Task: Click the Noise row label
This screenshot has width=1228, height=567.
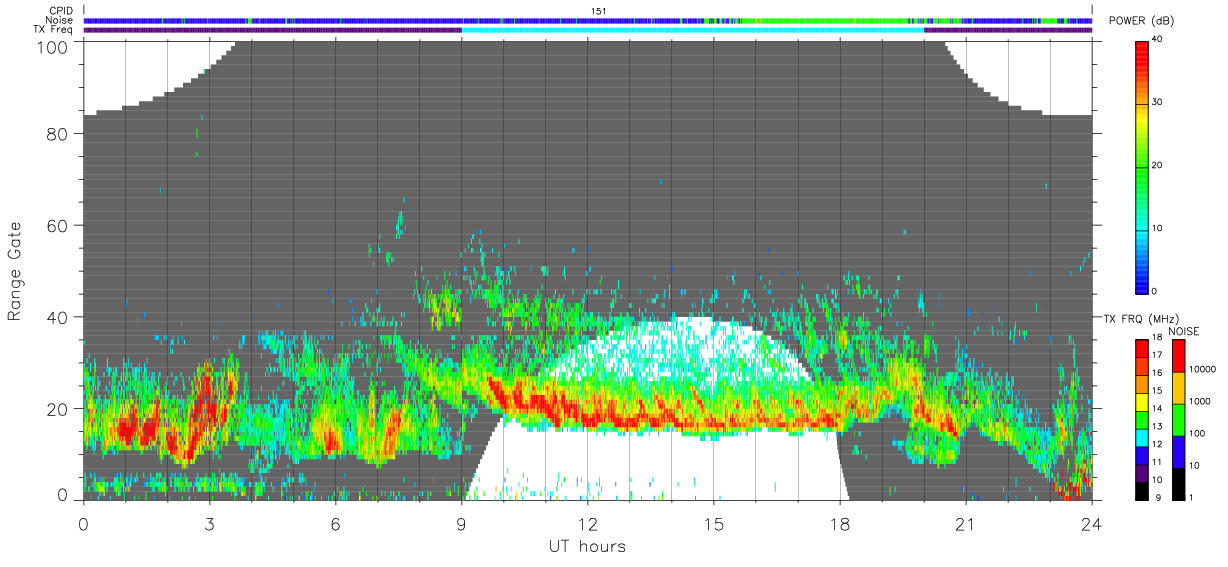Action: pyautogui.click(x=59, y=20)
